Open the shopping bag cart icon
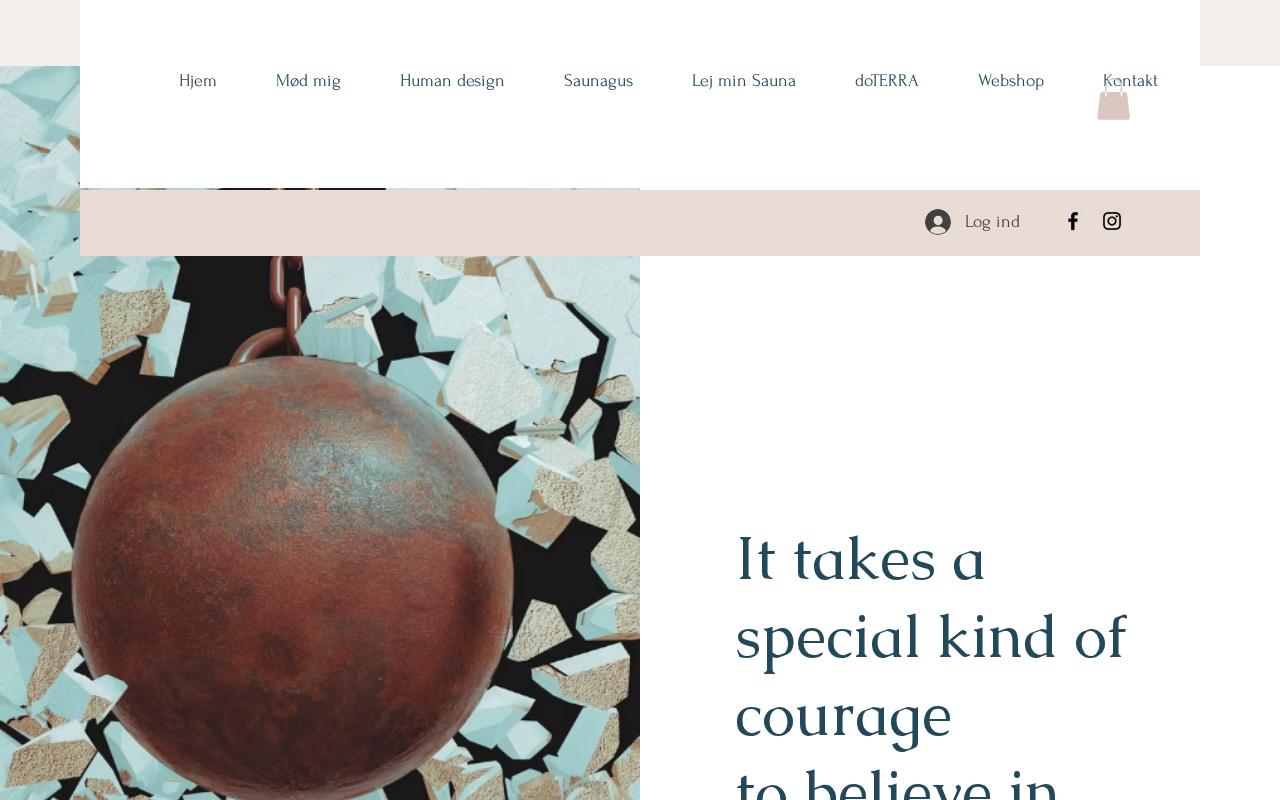Screen dimensions: 1280x800 tap(1113, 101)
